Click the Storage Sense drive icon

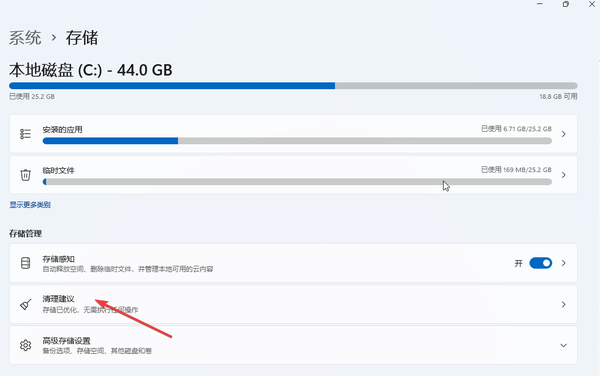point(25,263)
